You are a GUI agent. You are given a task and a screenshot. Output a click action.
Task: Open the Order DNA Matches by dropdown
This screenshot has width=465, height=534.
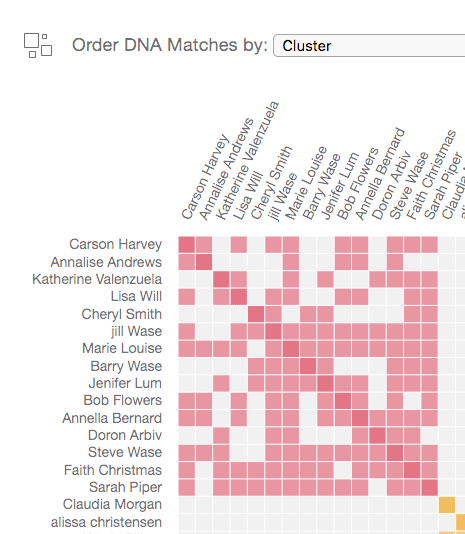click(x=369, y=46)
